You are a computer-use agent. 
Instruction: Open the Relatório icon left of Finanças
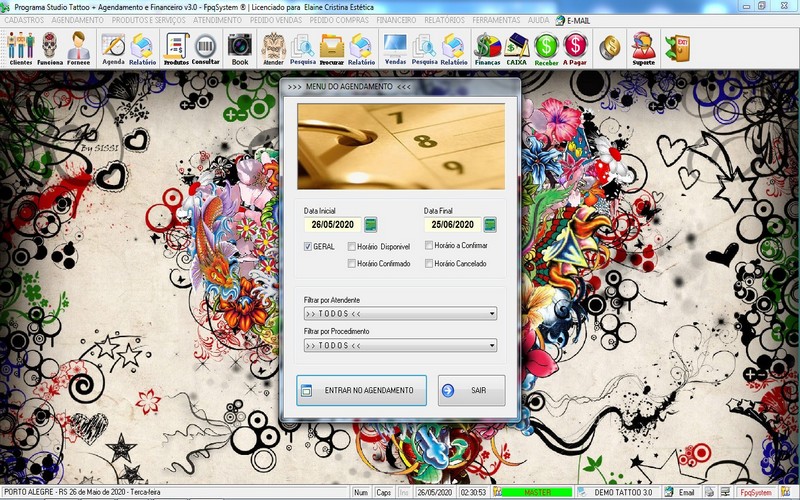454,48
